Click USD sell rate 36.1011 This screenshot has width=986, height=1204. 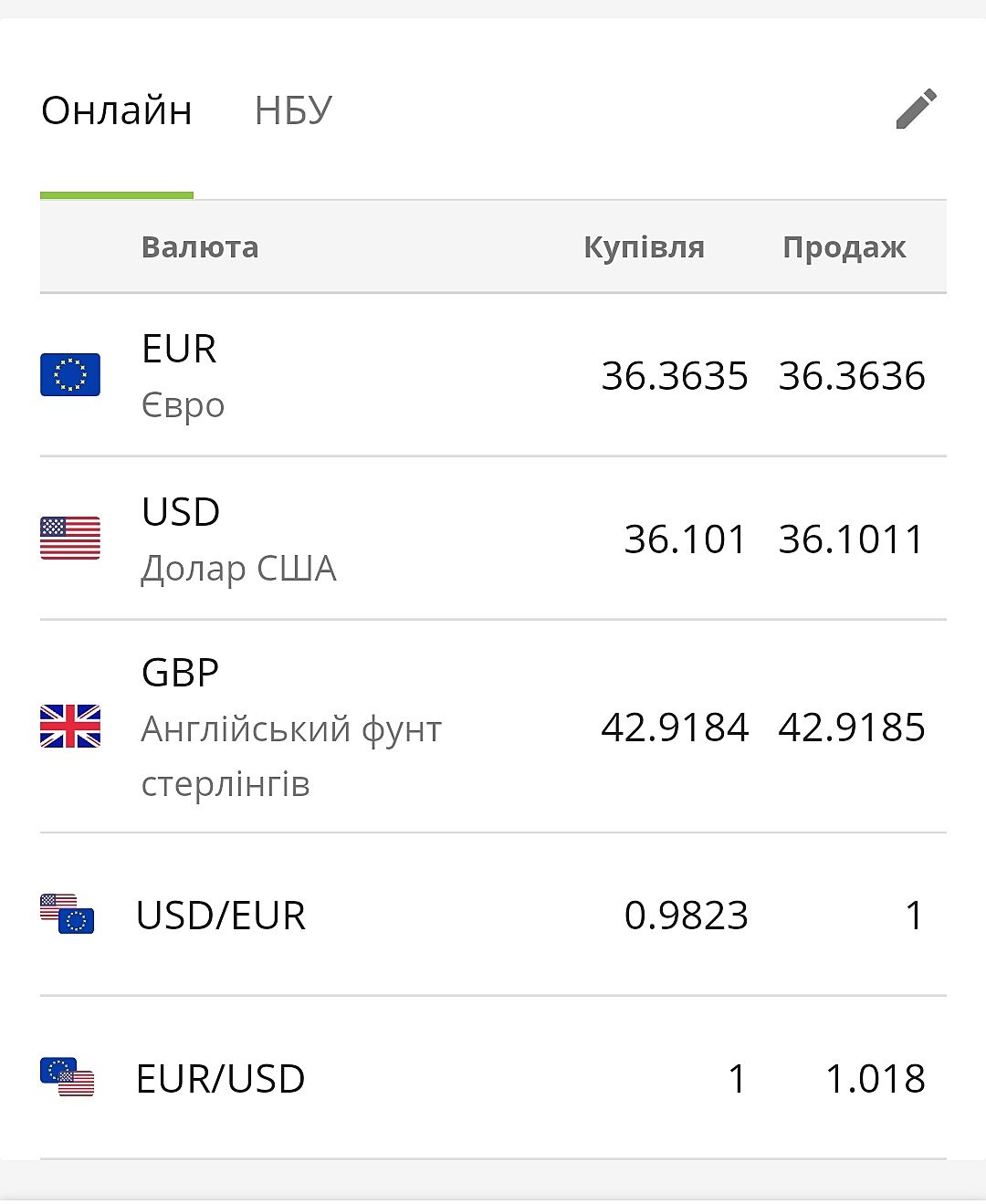(851, 539)
